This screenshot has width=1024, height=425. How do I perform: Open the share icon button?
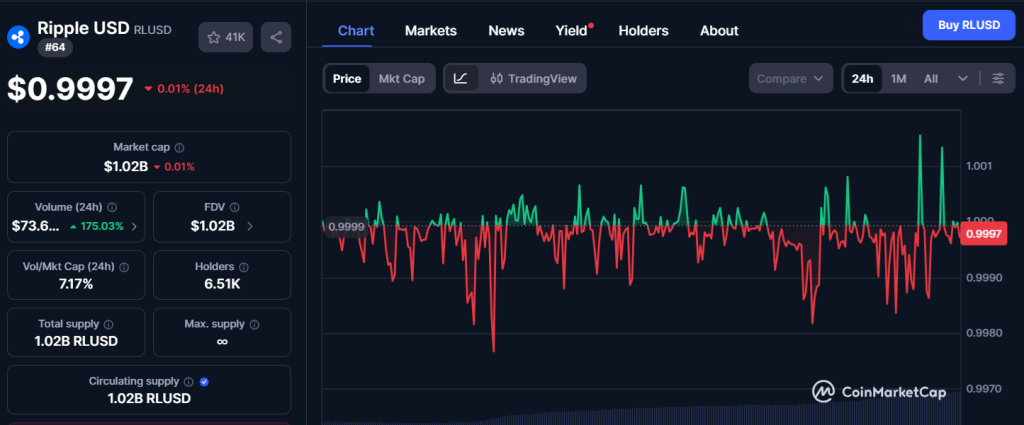point(276,37)
